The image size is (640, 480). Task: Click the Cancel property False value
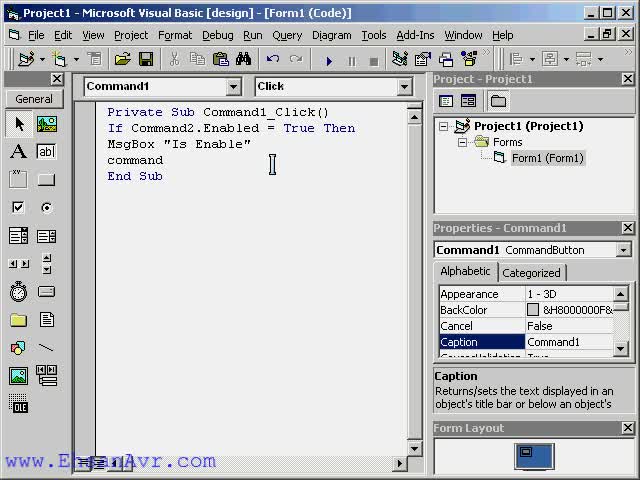point(569,326)
